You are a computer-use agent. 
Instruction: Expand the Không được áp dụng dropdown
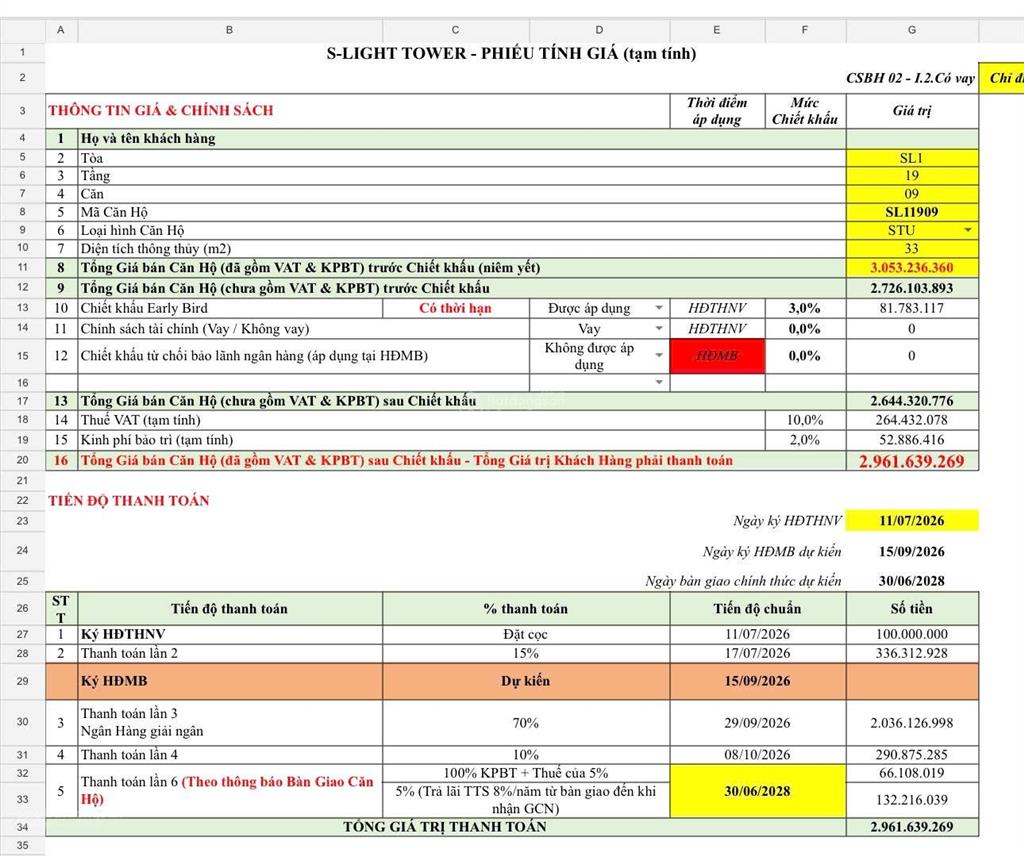659,356
